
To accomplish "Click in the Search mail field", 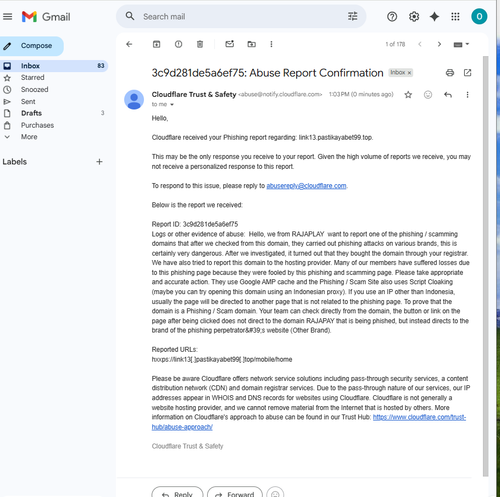I will pyautogui.click(x=242, y=16).
